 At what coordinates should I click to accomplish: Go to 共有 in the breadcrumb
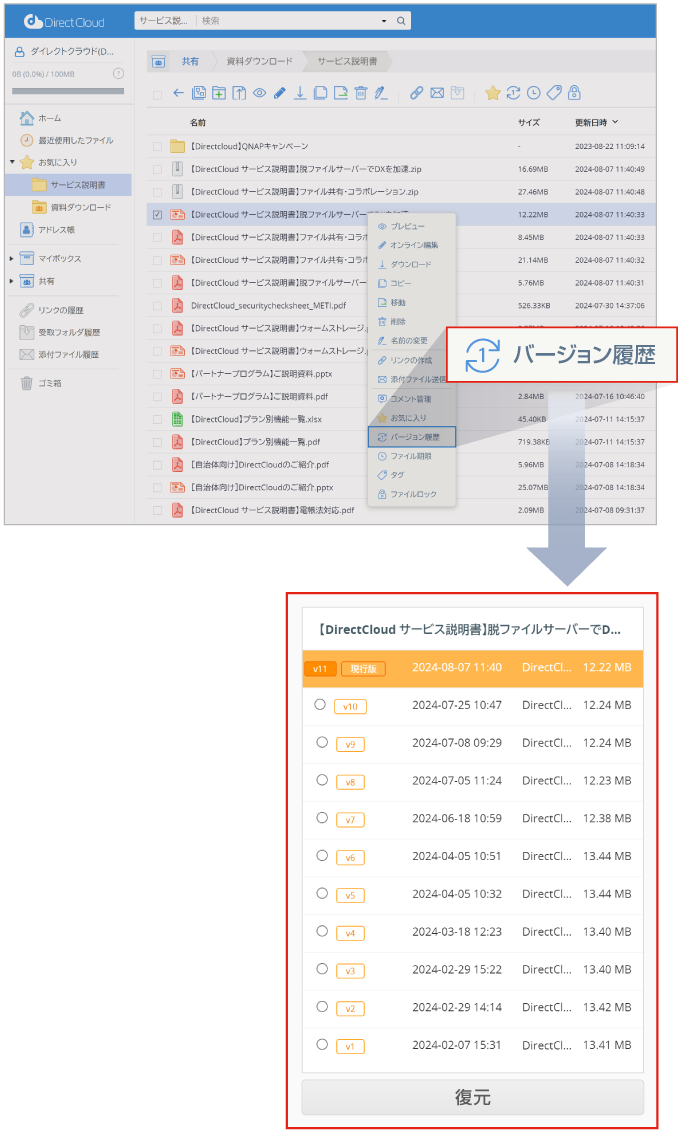[190, 62]
